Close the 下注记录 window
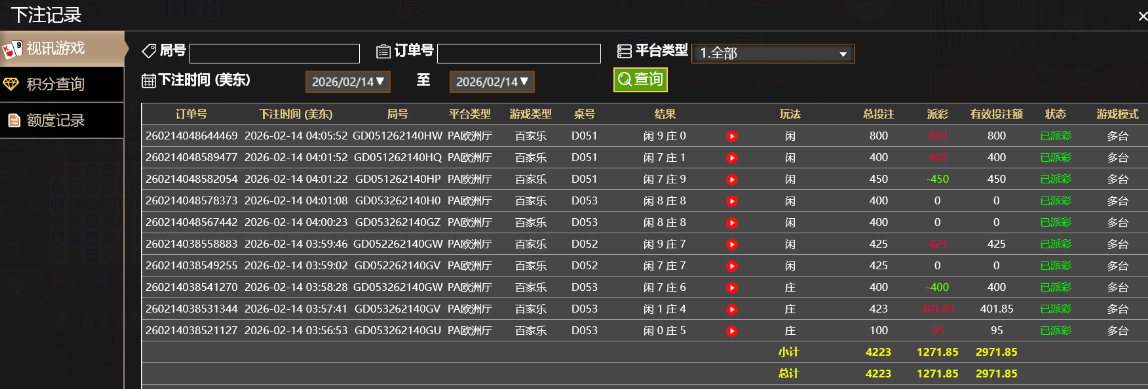This screenshot has height=389, width=1148. [1143, 15]
